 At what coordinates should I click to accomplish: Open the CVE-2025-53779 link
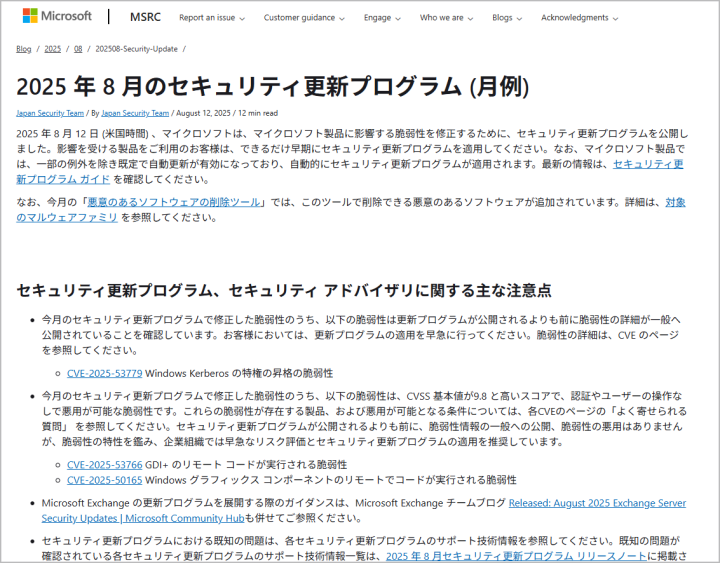tap(105, 373)
